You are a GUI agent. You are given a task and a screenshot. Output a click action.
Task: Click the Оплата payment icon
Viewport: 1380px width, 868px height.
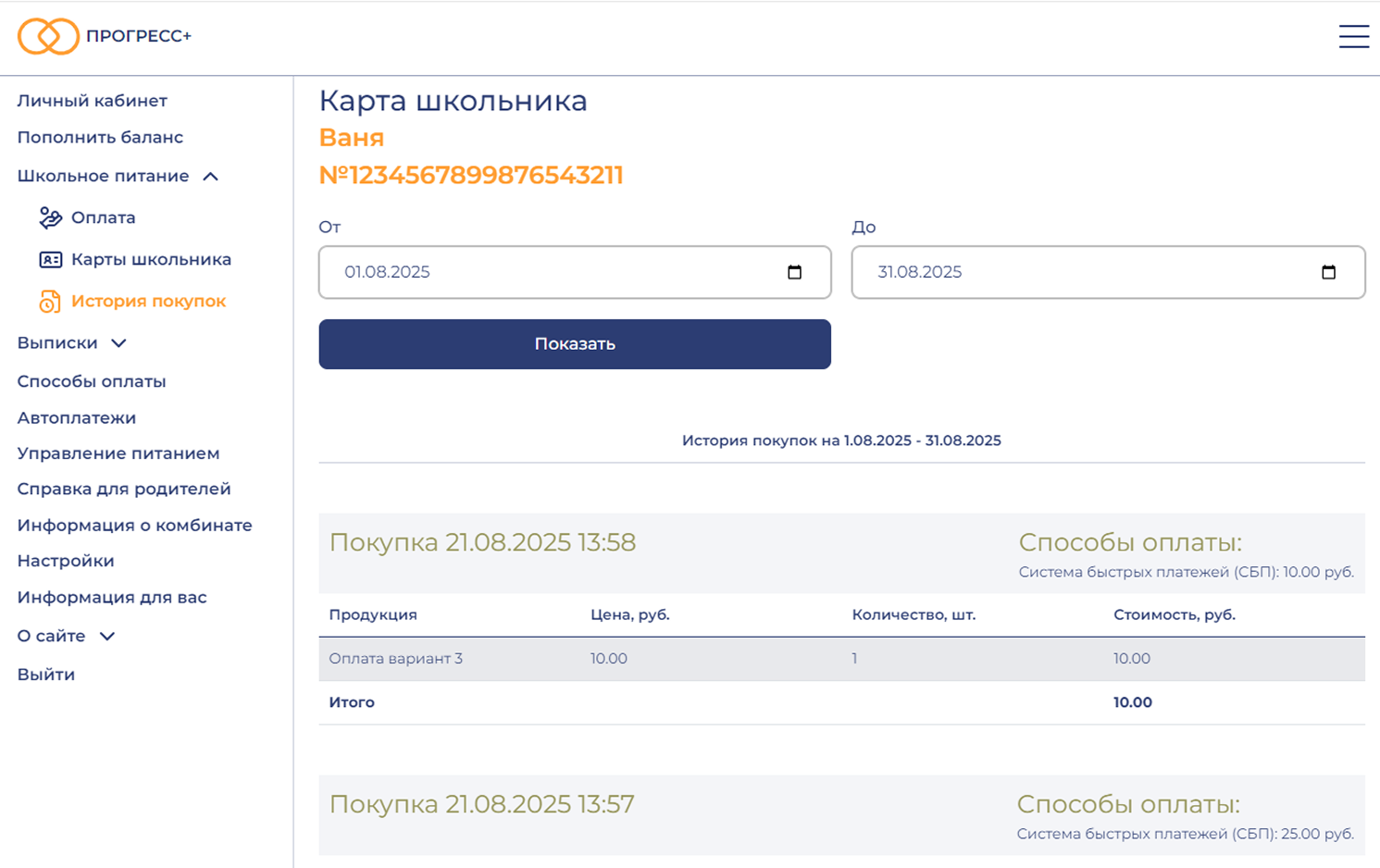[50, 217]
